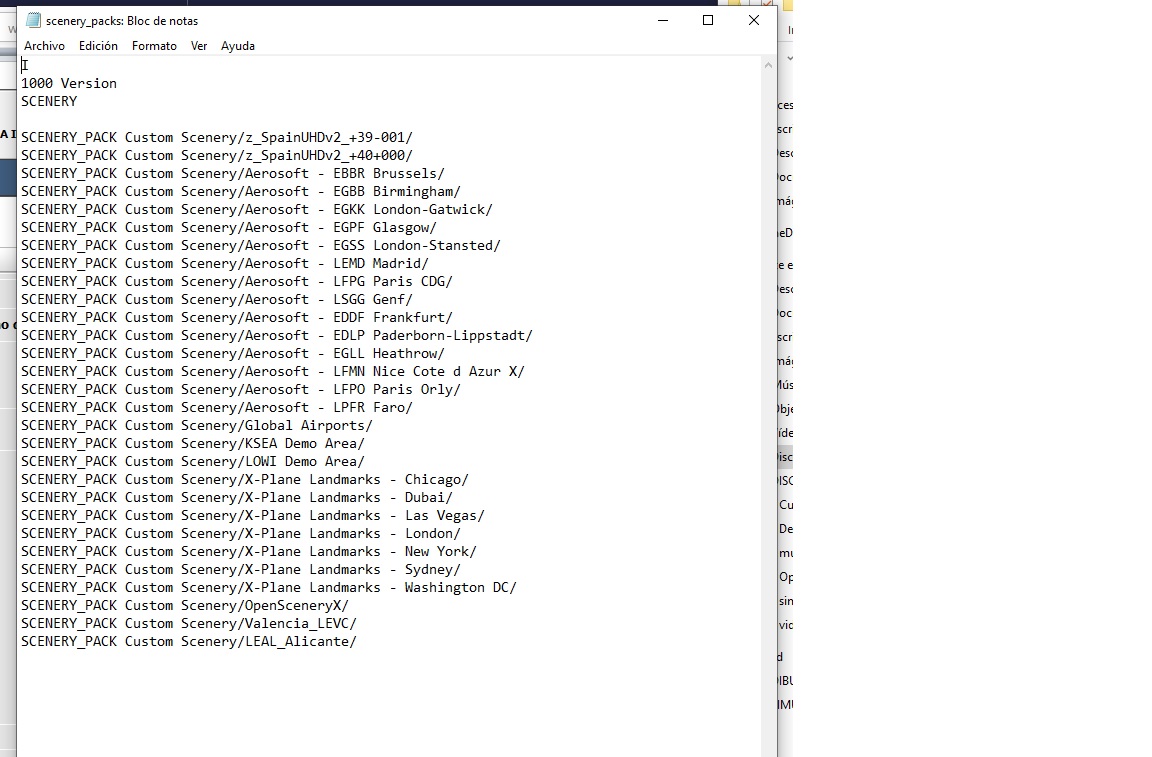Click the Aerosoft LFPO Paris Orly line
The height and width of the screenshot is (757, 1152).
[241, 390]
